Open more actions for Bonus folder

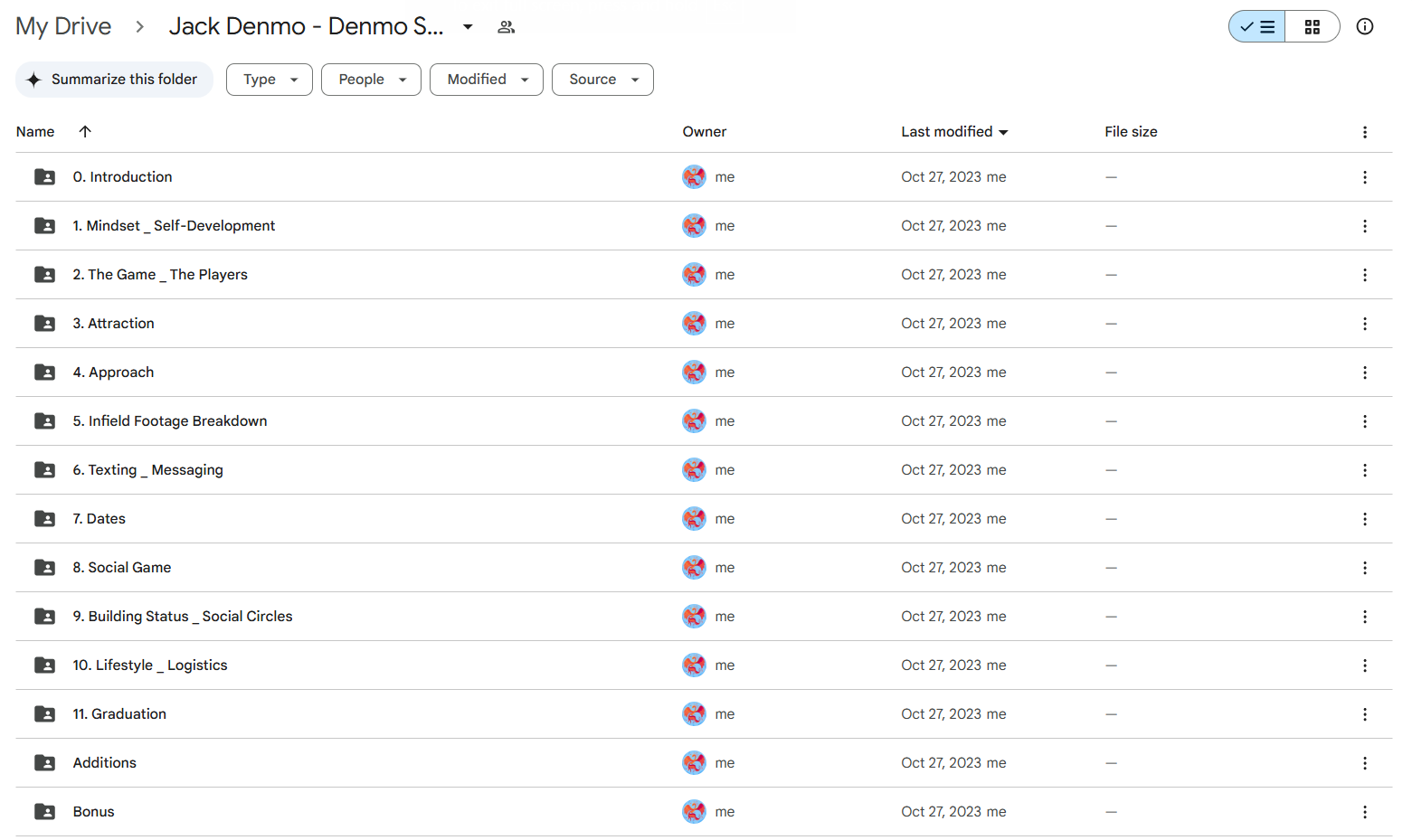pyautogui.click(x=1364, y=812)
